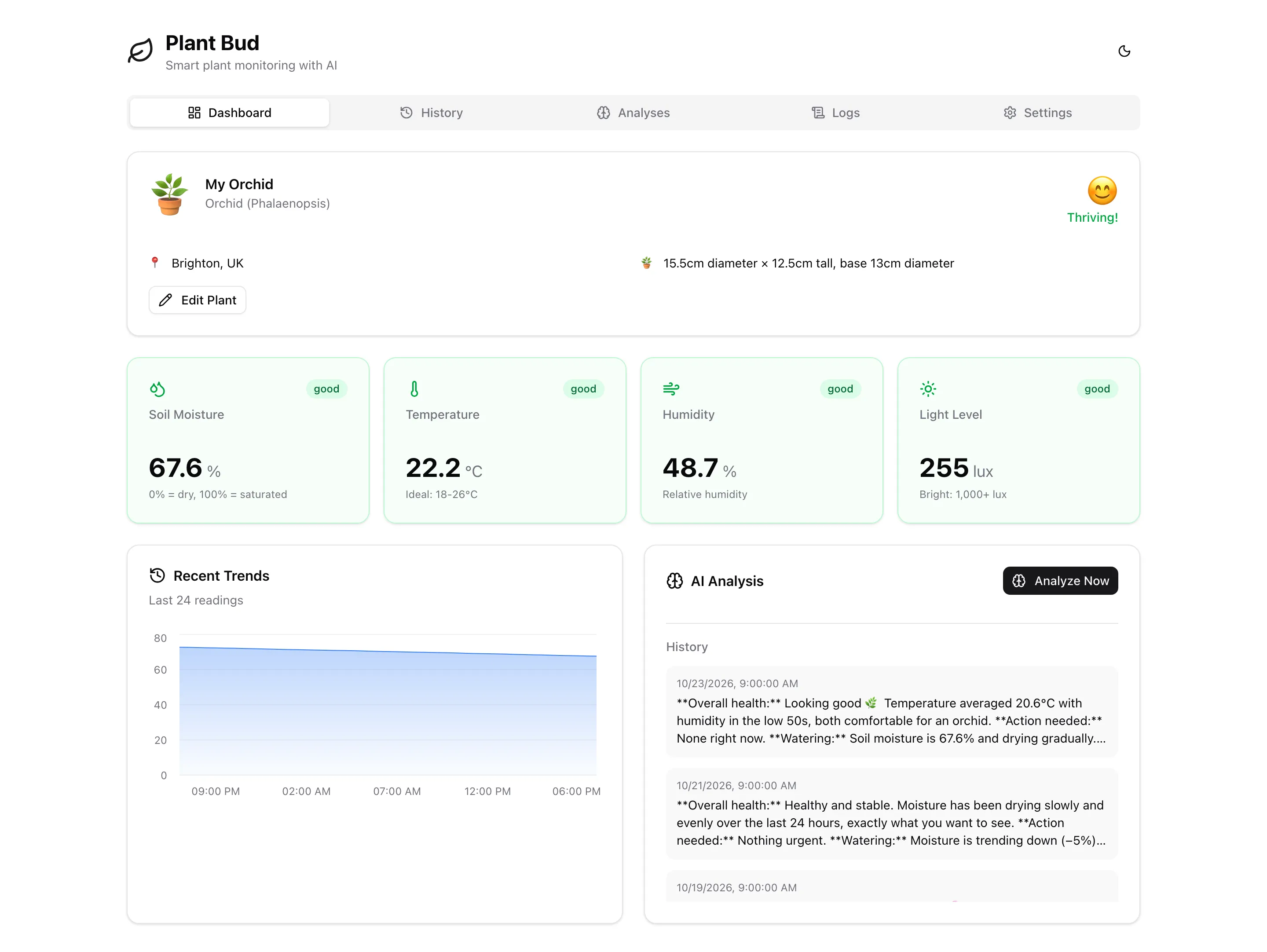1267x952 pixels.
Task: Click the Recent Trends clock icon
Action: coord(157,576)
